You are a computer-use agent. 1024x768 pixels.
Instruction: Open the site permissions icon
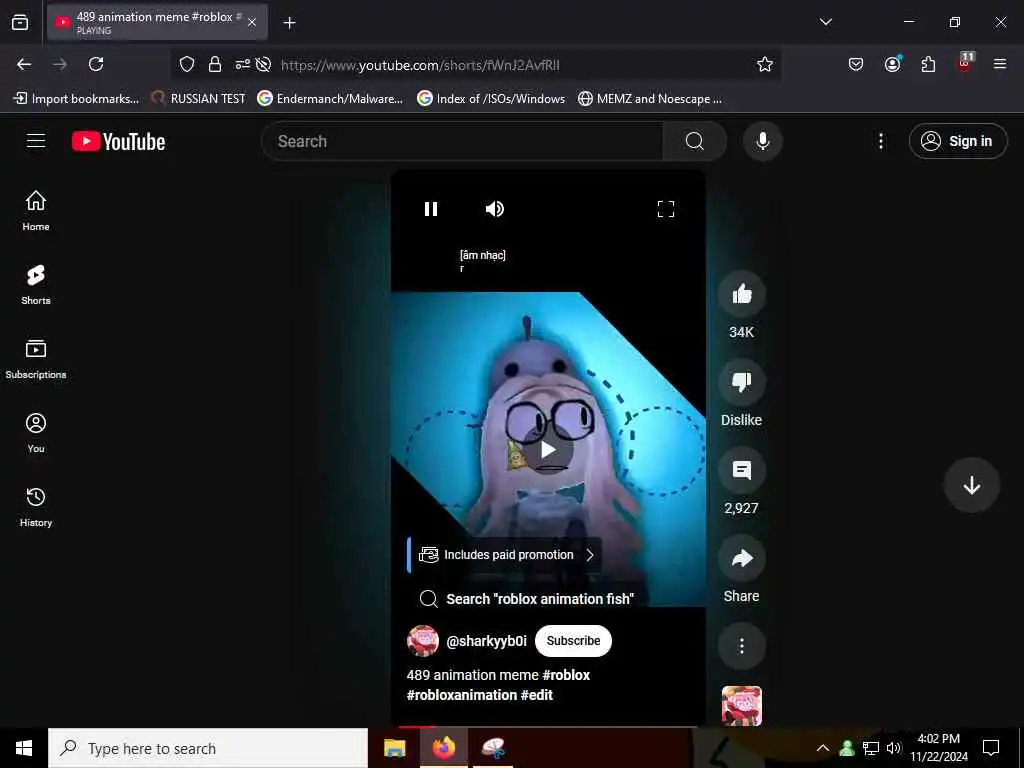(242, 64)
